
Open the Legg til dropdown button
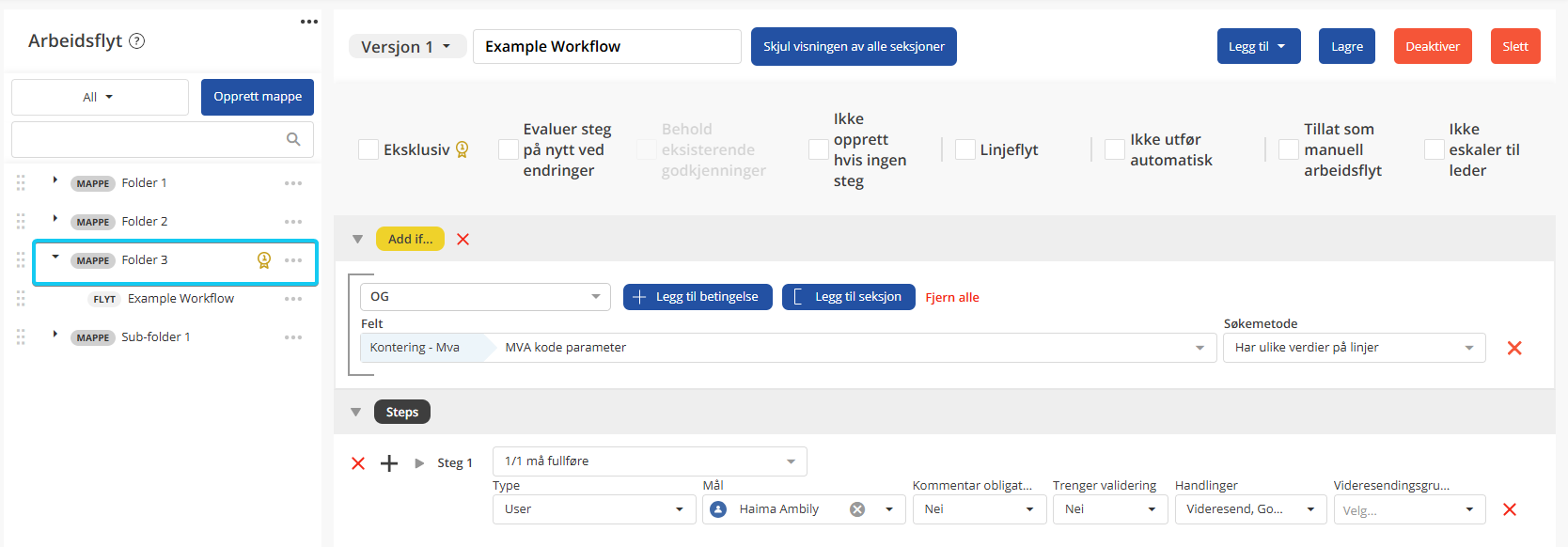(1259, 46)
